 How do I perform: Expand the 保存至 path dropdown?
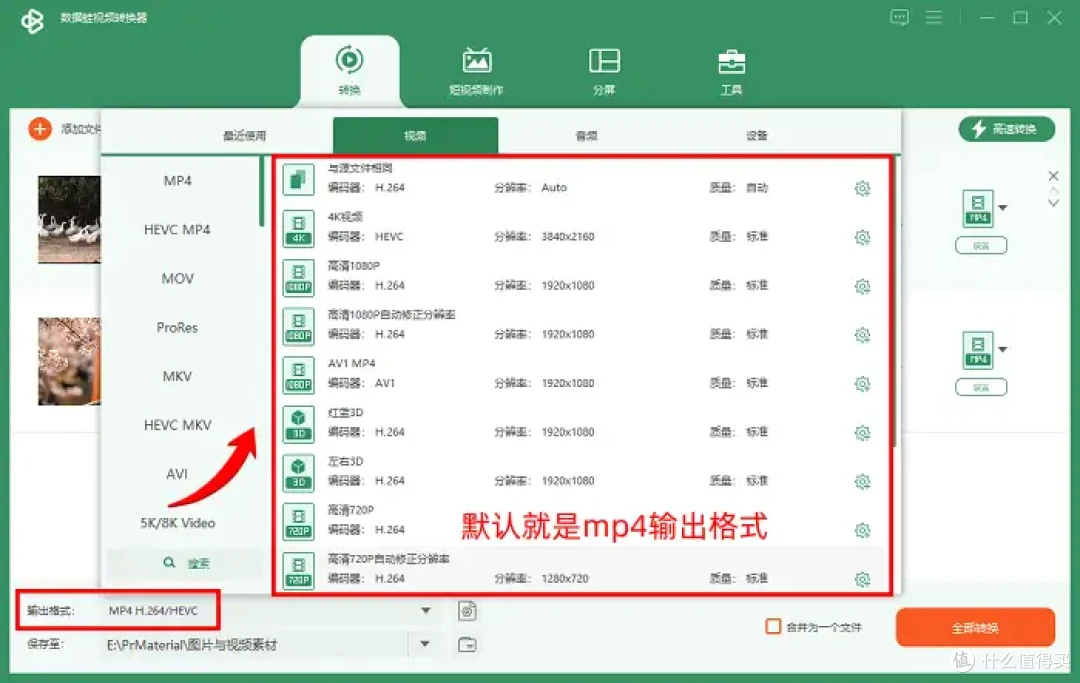[425, 644]
